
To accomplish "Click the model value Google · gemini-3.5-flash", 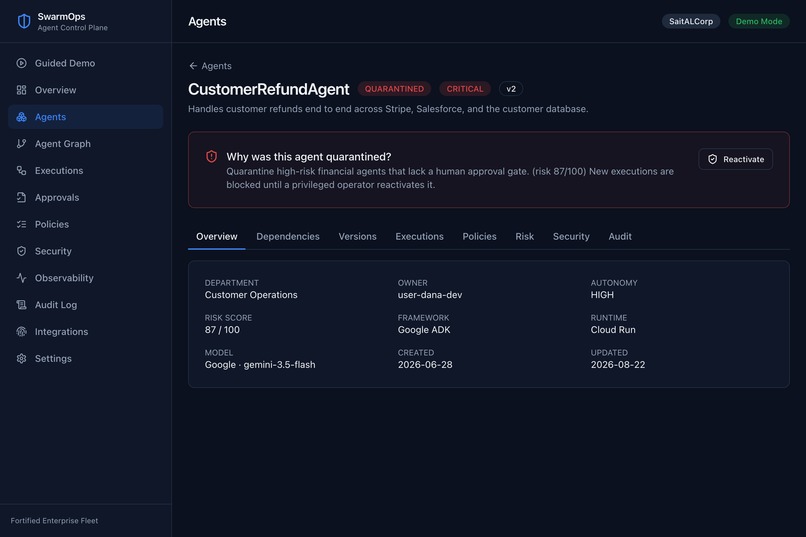I will coord(260,365).
